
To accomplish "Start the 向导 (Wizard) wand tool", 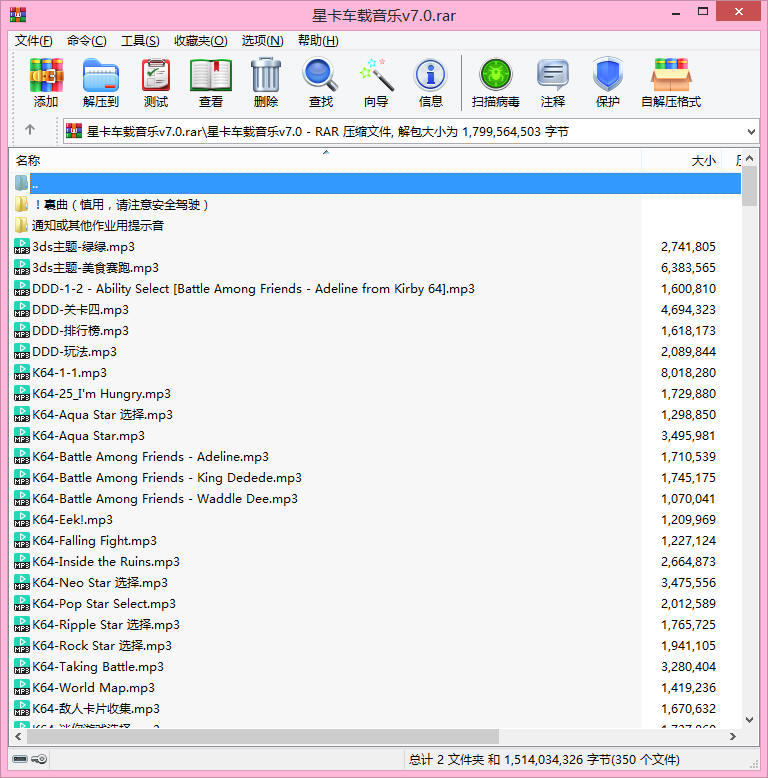I will pos(376,82).
